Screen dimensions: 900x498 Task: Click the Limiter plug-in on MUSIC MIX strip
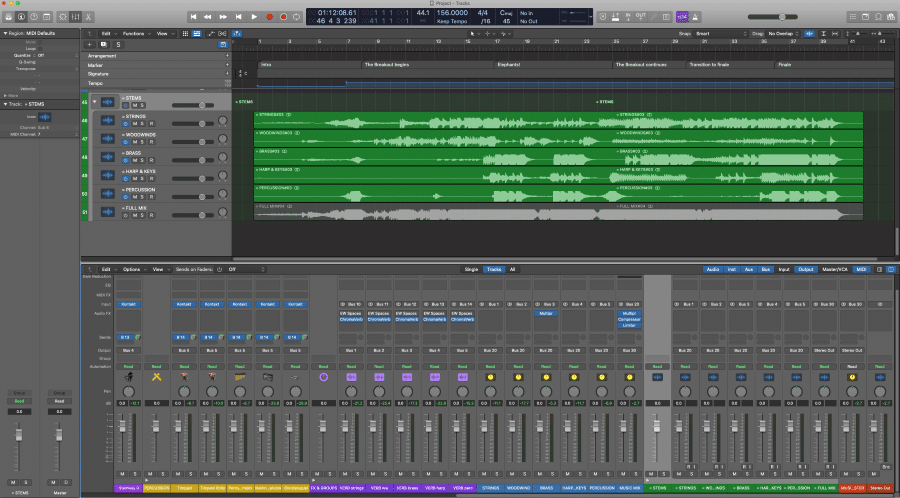click(629, 325)
